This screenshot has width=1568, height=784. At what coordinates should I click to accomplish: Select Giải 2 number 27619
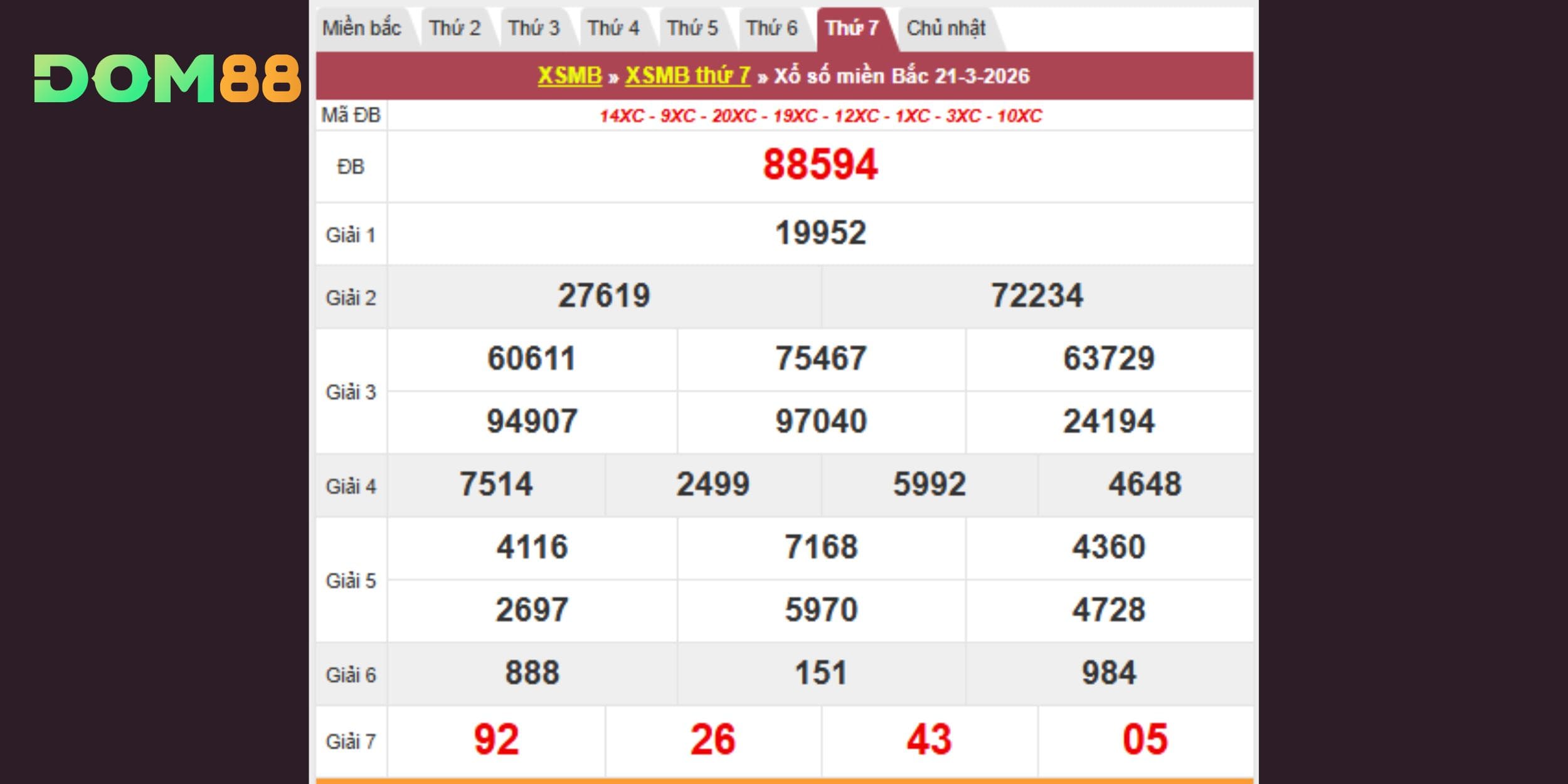coord(604,296)
